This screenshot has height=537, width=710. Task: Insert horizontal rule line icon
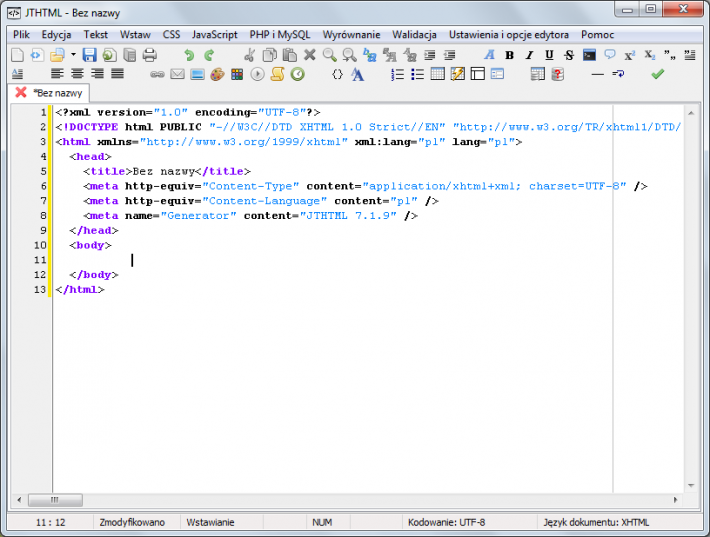click(598, 74)
